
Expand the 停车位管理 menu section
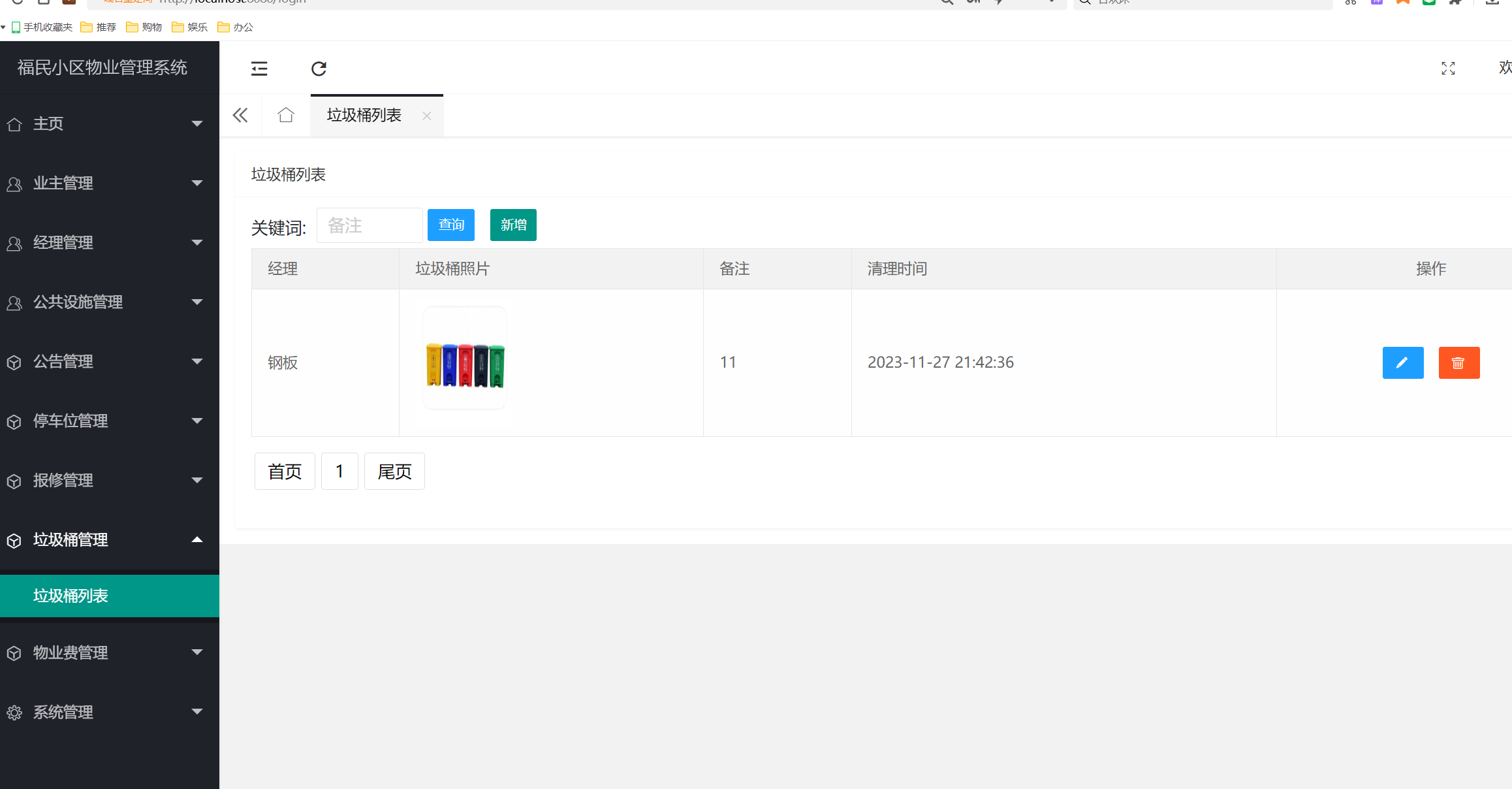70,421
